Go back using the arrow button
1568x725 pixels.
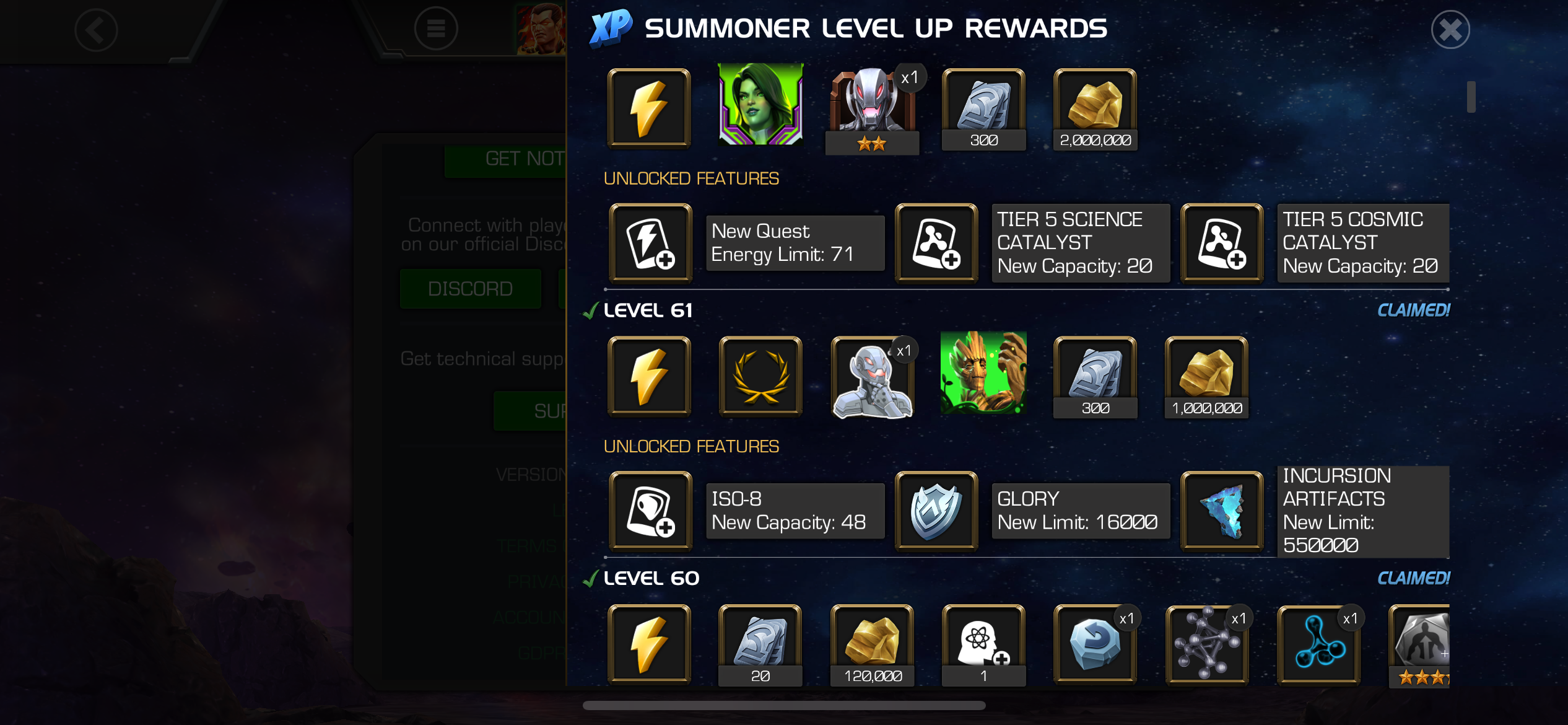pyautogui.click(x=96, y=30)
